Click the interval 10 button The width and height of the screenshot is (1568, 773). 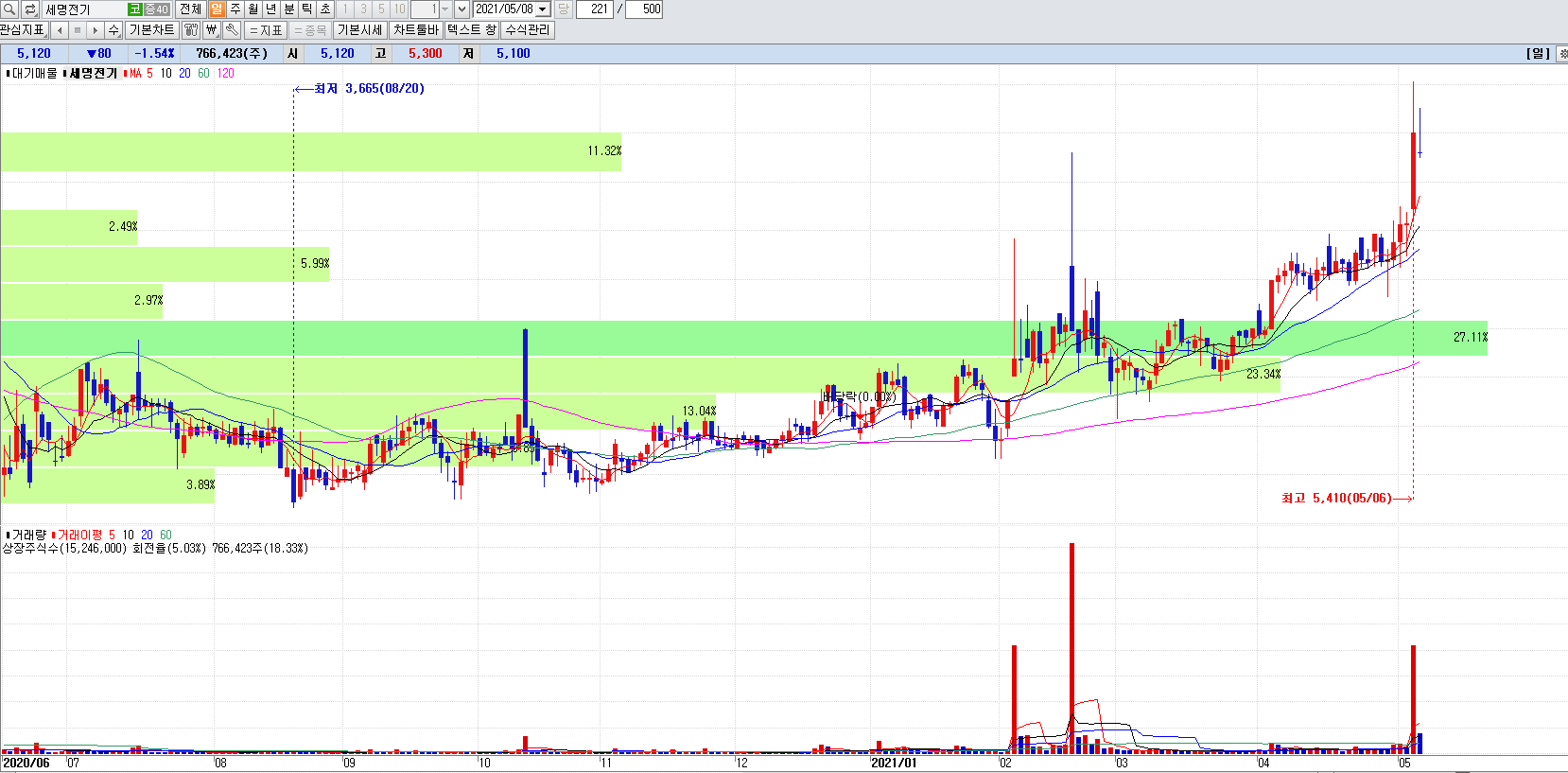(399, 9)
